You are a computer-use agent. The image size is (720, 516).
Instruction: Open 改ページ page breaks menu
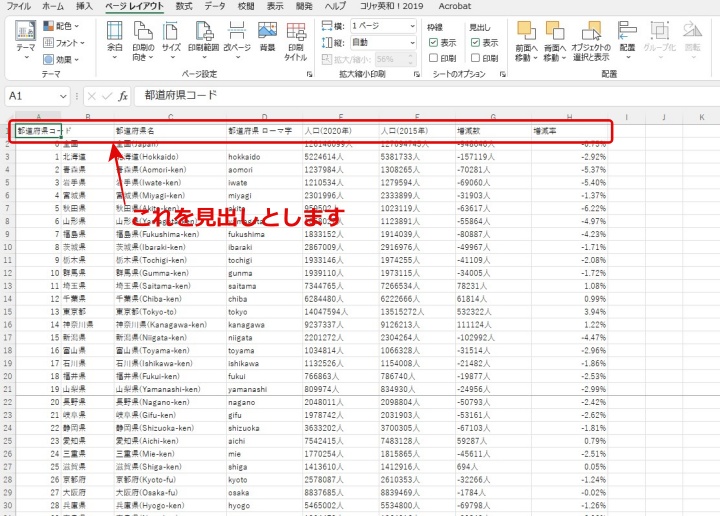tap(237, 40)
